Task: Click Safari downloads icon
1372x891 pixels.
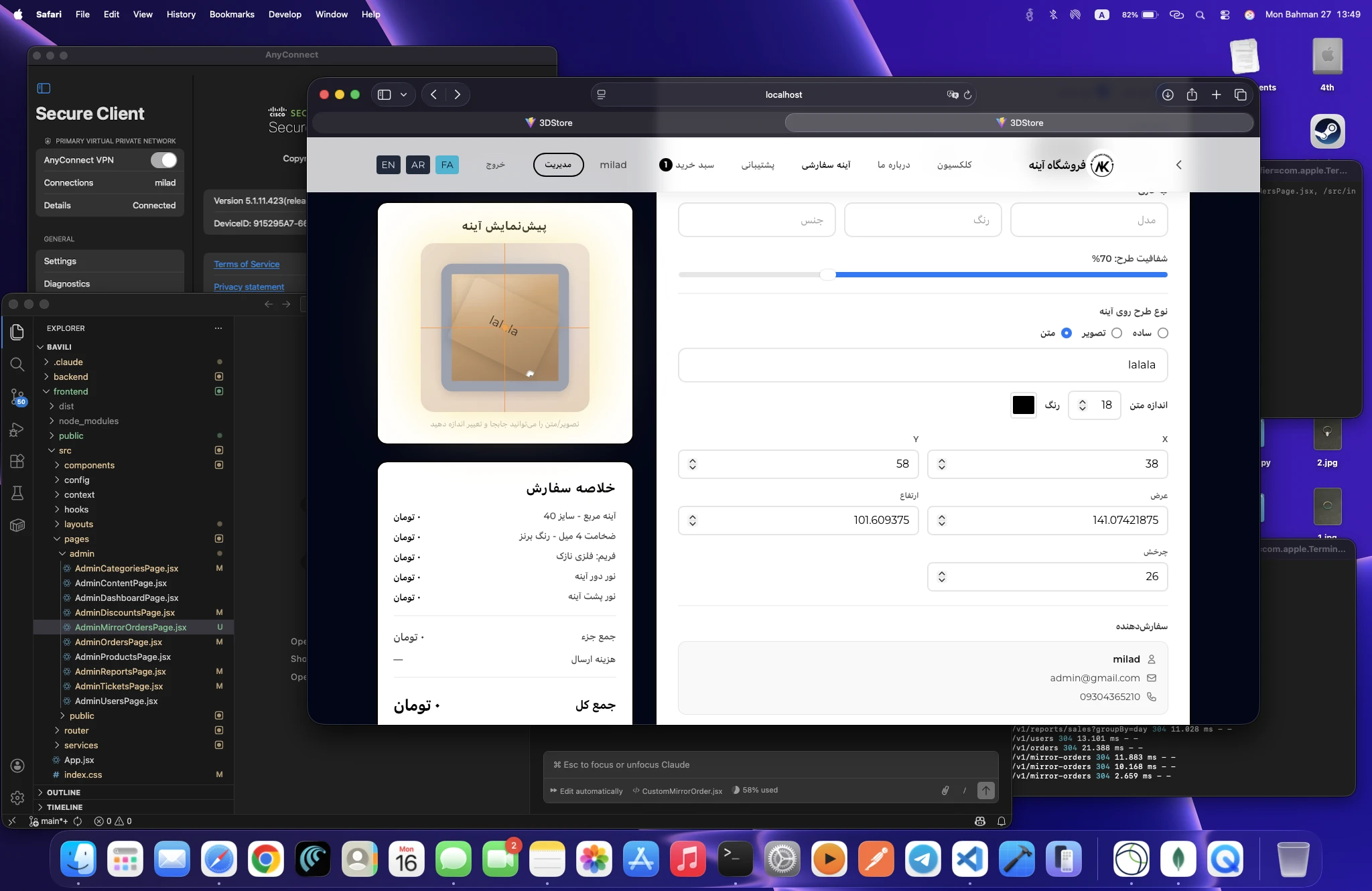Action: click(x=1168, y=94)
